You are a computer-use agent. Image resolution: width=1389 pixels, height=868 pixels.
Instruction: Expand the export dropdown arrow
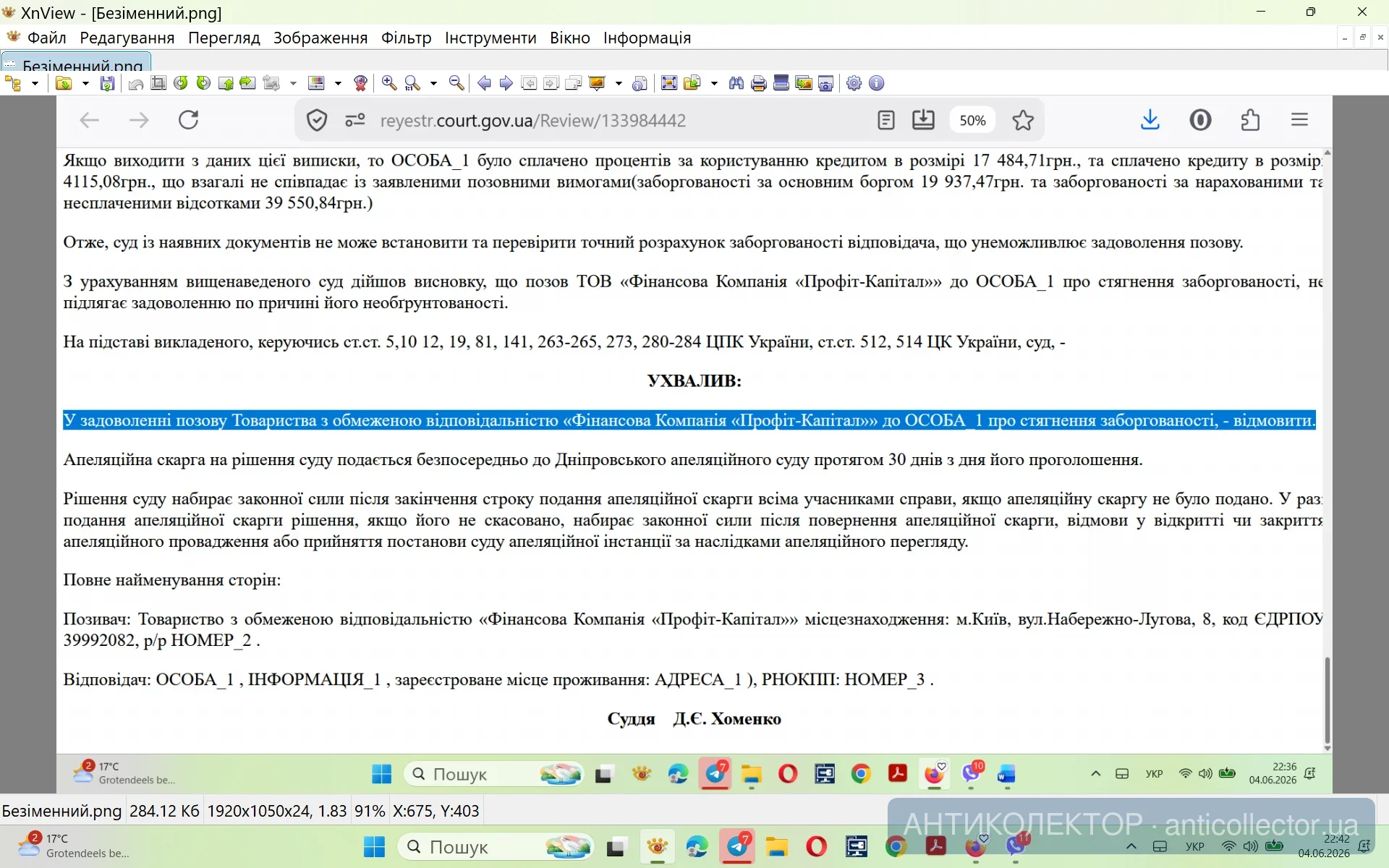(x=714, y=83)
